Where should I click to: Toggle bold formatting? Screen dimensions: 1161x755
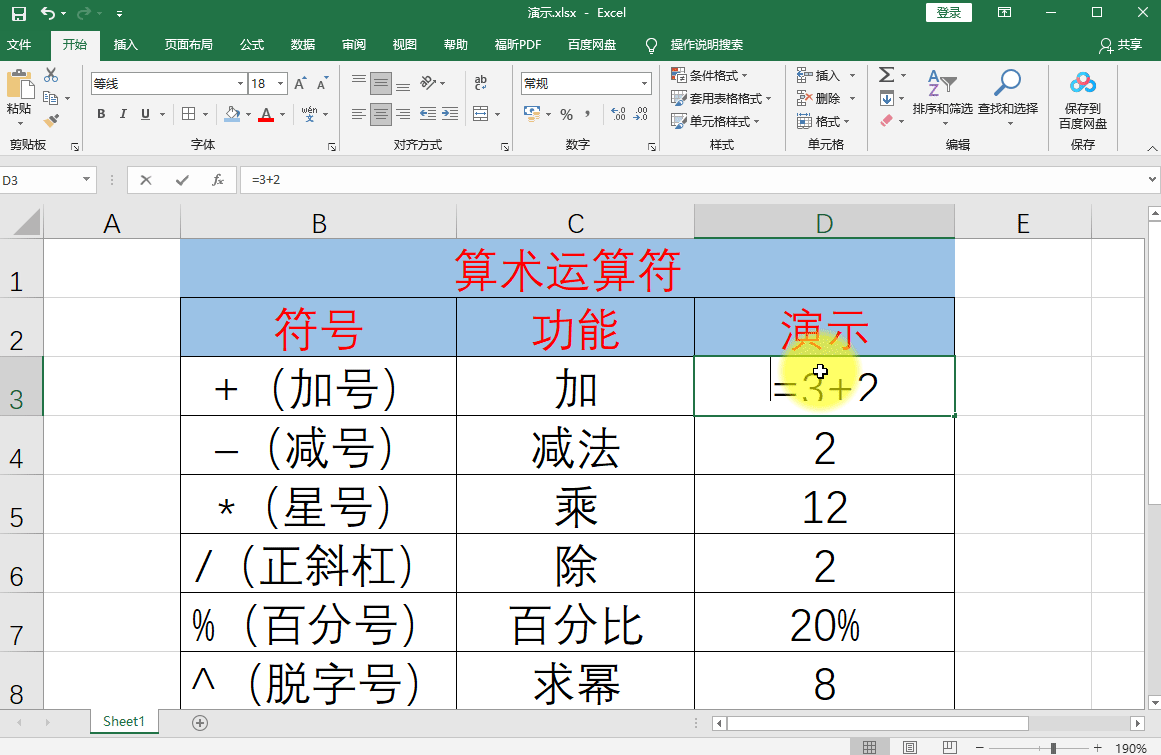[100, 114]
